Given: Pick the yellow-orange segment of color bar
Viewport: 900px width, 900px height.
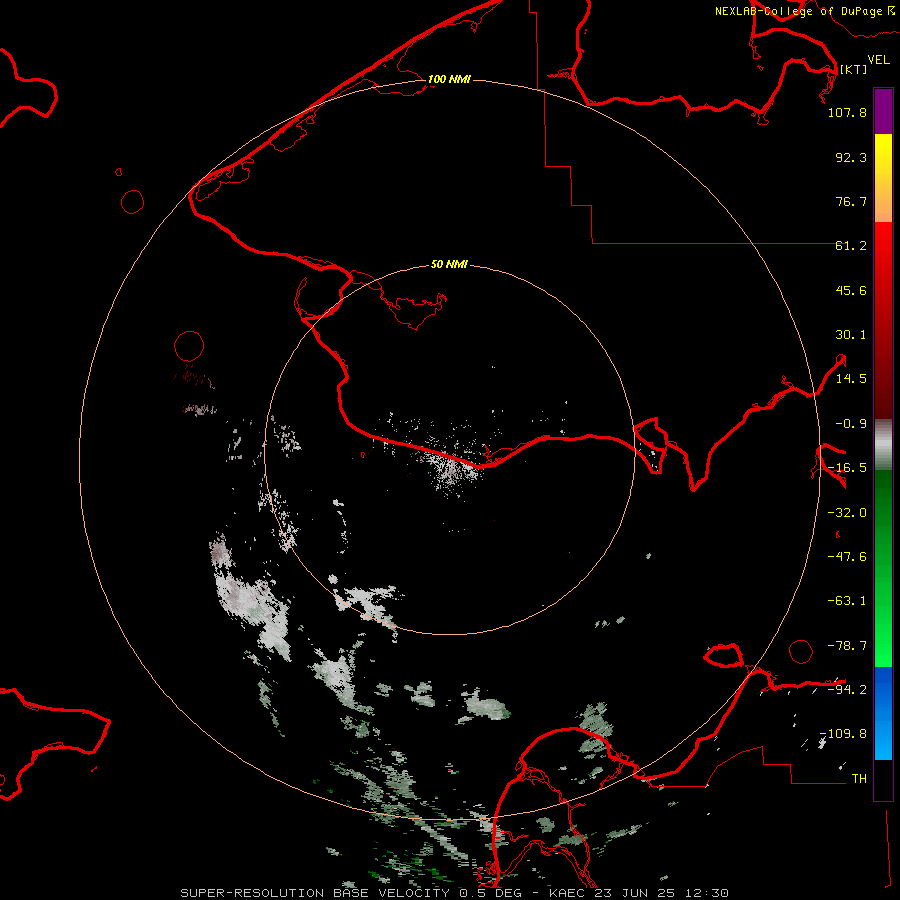Looking at the screenshot, I should click(x=883, y=178).
